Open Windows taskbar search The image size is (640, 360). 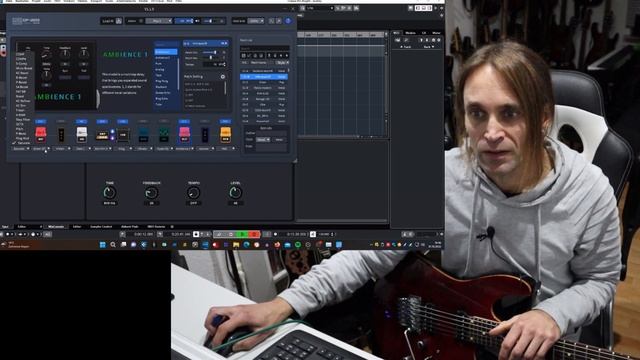[x=113, y=245]
